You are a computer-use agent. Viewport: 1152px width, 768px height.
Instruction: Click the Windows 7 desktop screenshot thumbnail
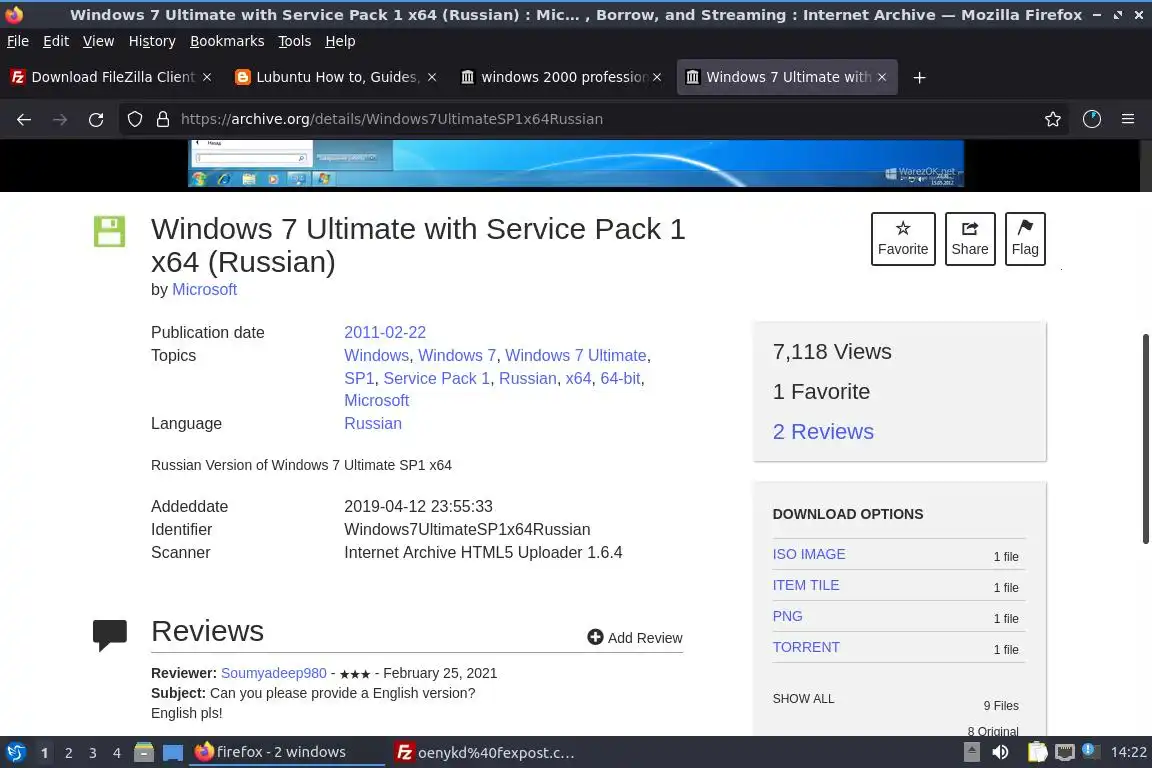[x=575, y=163]
